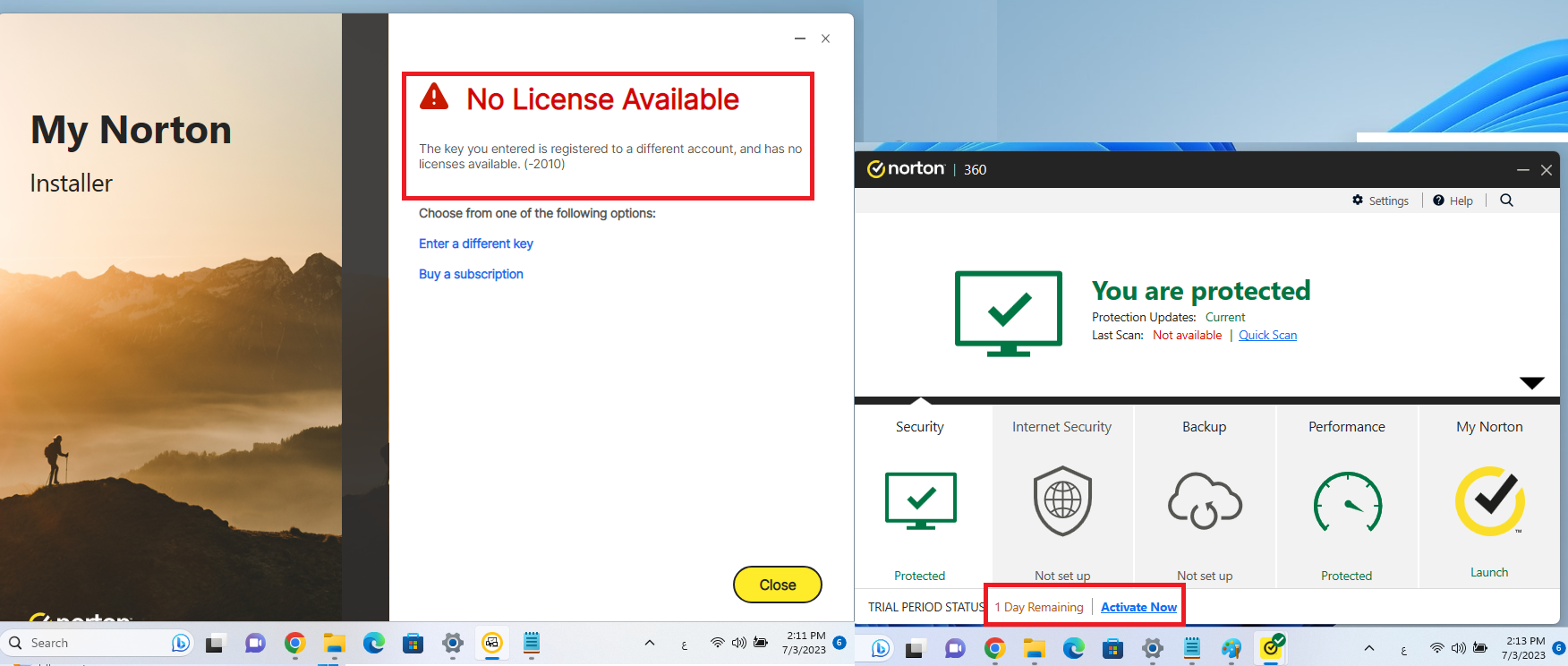
Task: Click the My Norton yellow checkmark icon
Action: pyautogui.click(x=1490, y=501)
